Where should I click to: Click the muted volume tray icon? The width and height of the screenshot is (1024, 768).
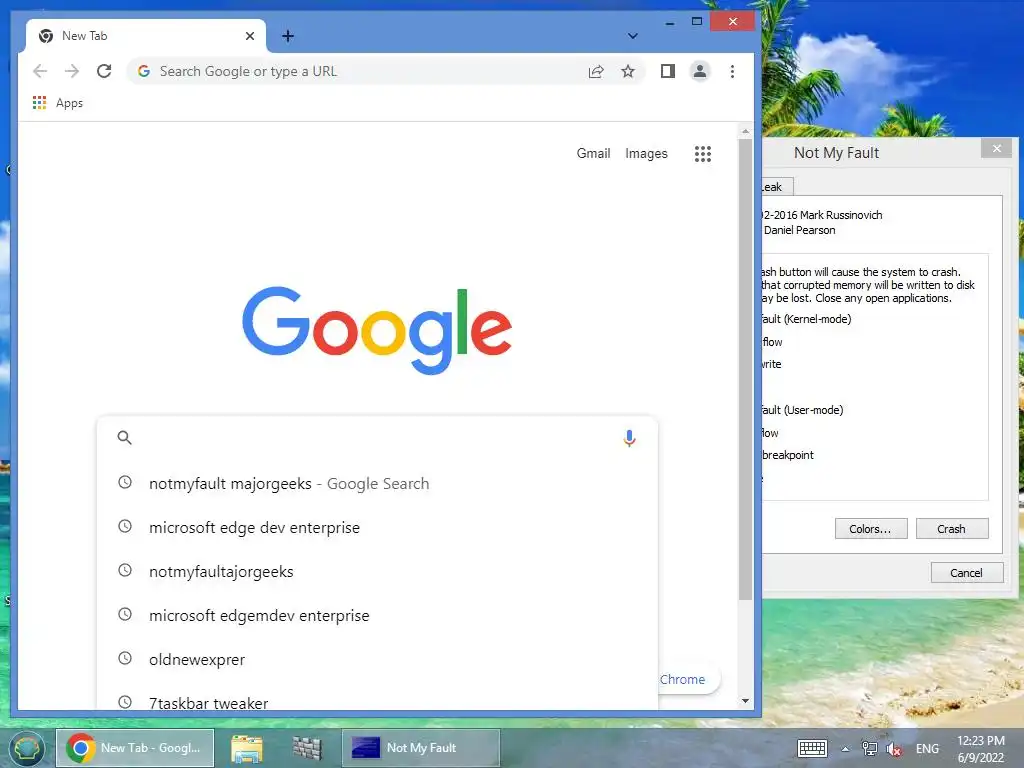coord(894,749)
